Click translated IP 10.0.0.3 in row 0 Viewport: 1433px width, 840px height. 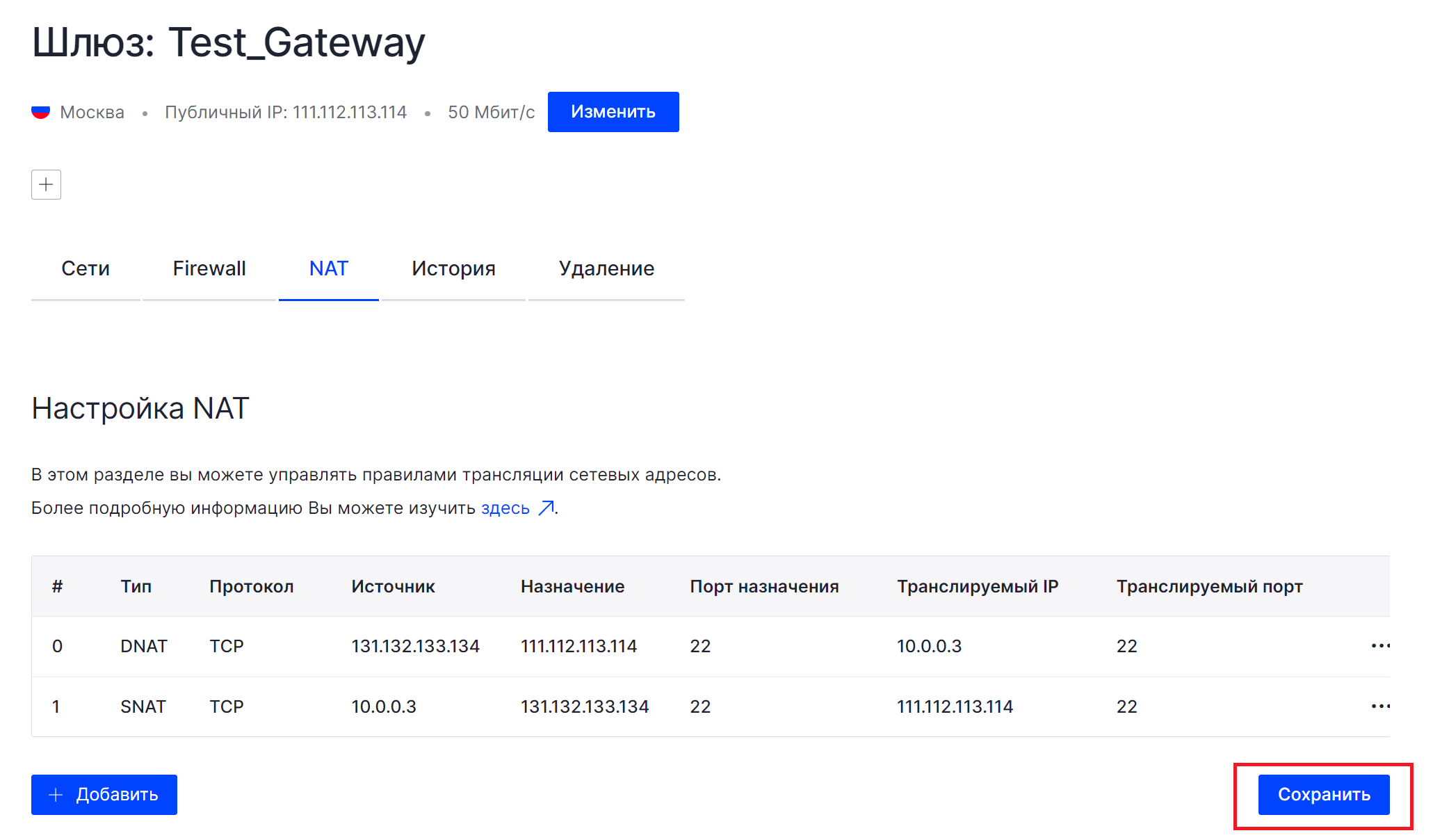(929, 646)
